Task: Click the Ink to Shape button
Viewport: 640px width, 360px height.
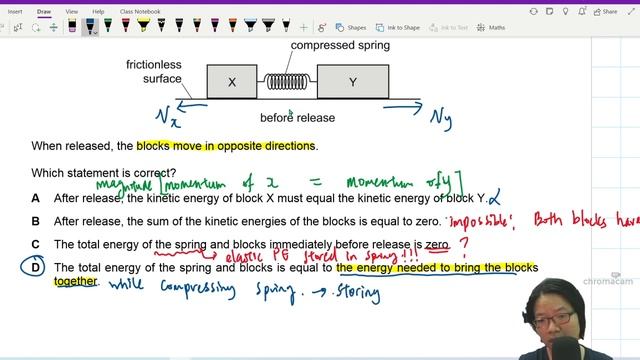Action: pyautogui.click(x=398, y=27)
